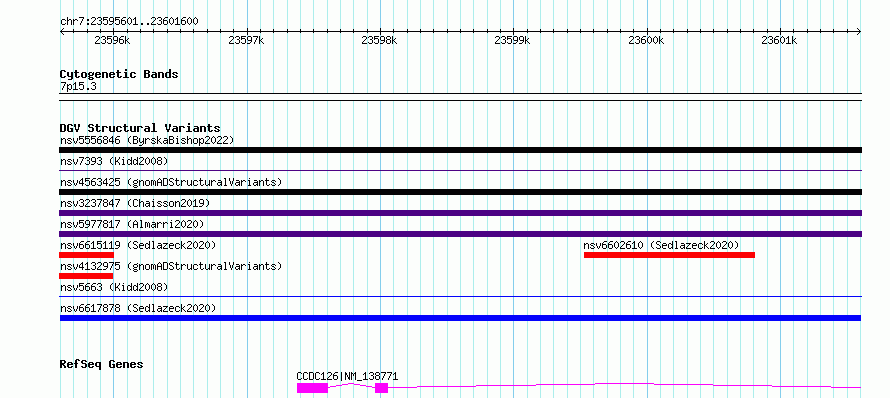Click the thin blue nsv5663 variant line
The image size is (890, 398).
(x=460, y=296)
